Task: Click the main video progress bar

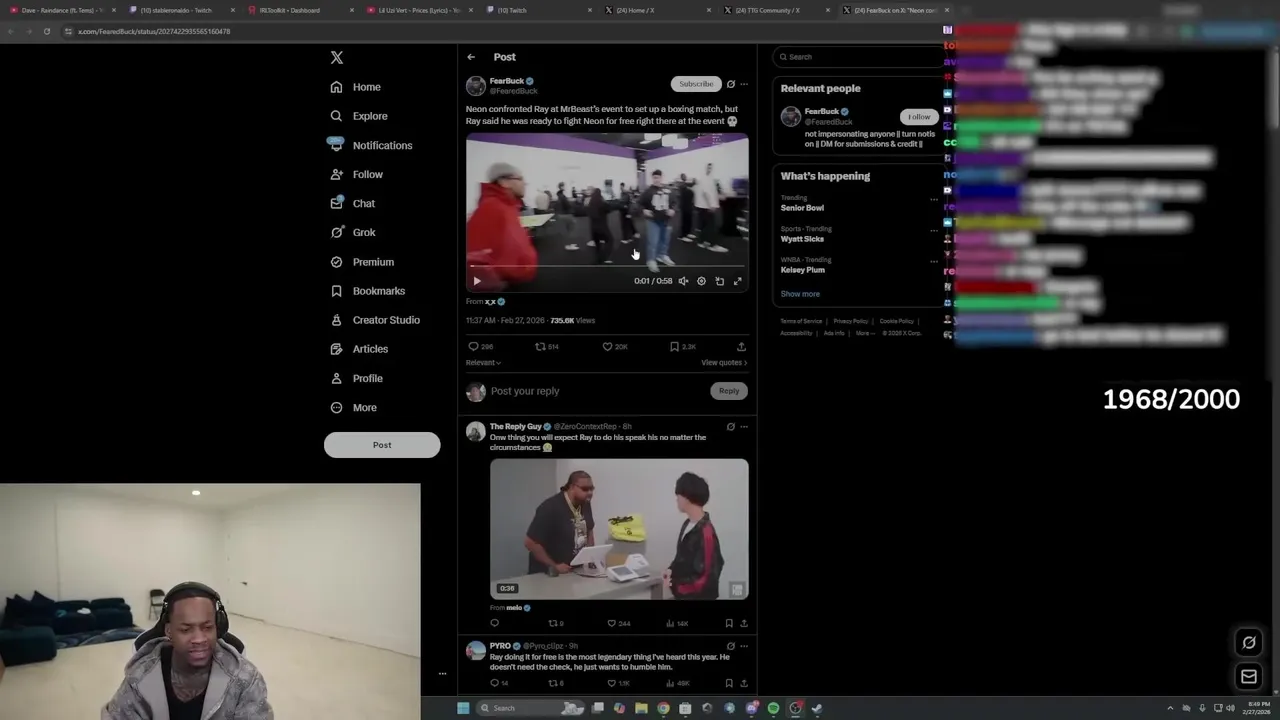Action: 607,267
